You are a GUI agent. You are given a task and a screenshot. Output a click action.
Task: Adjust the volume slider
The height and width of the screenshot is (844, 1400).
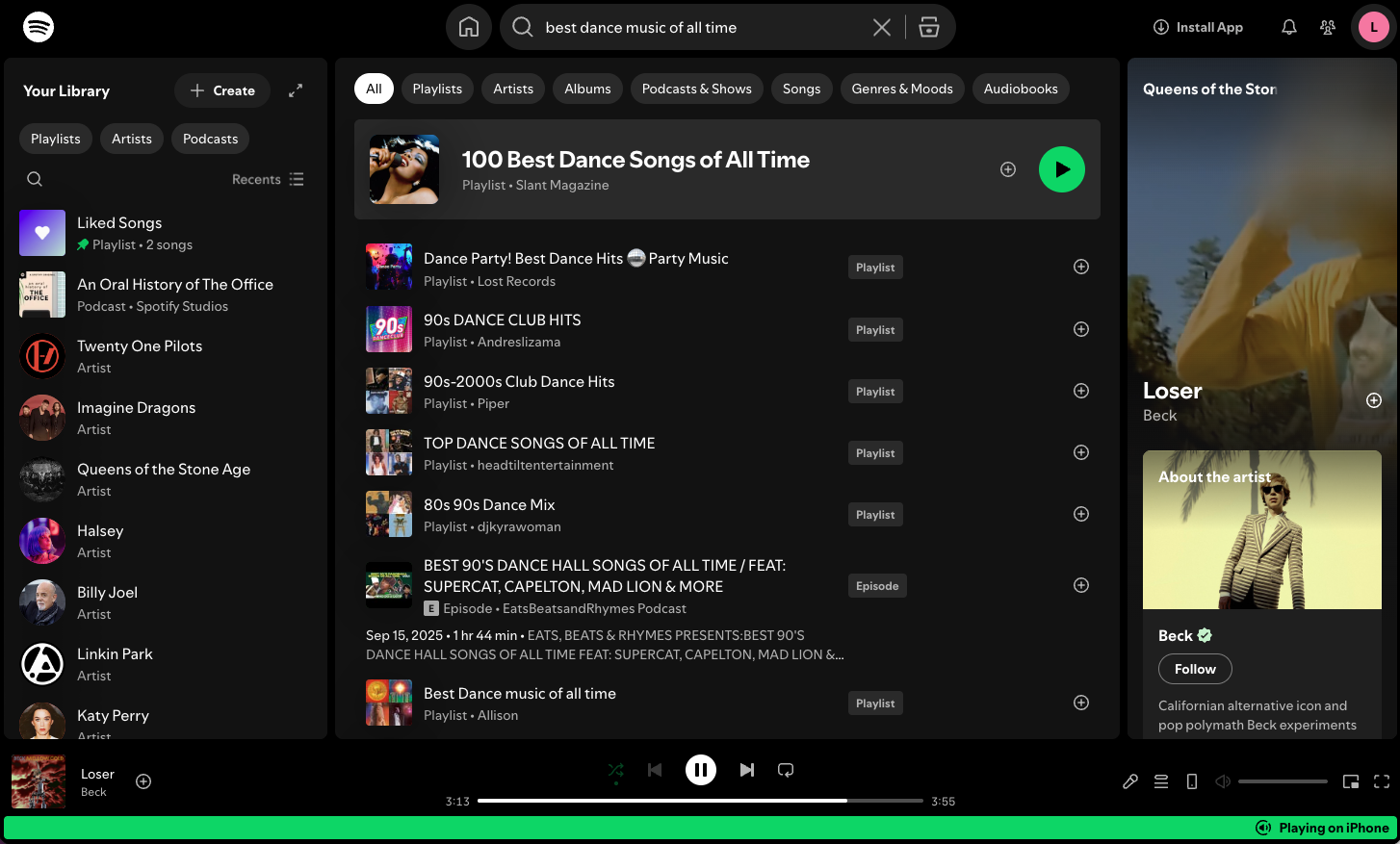pyautogui.click(x=1283, y=781)
